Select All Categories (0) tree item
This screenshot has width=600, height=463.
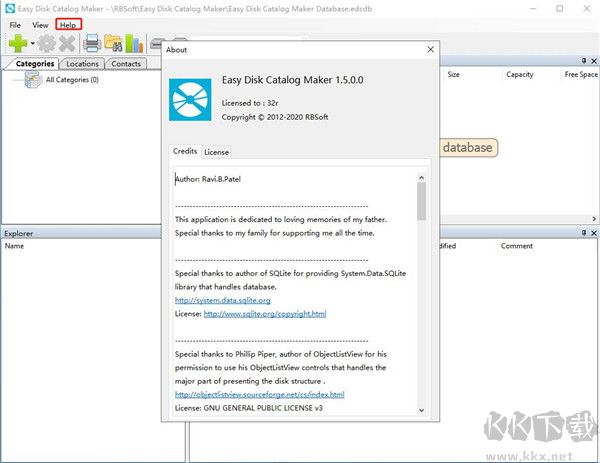[72, 80]
